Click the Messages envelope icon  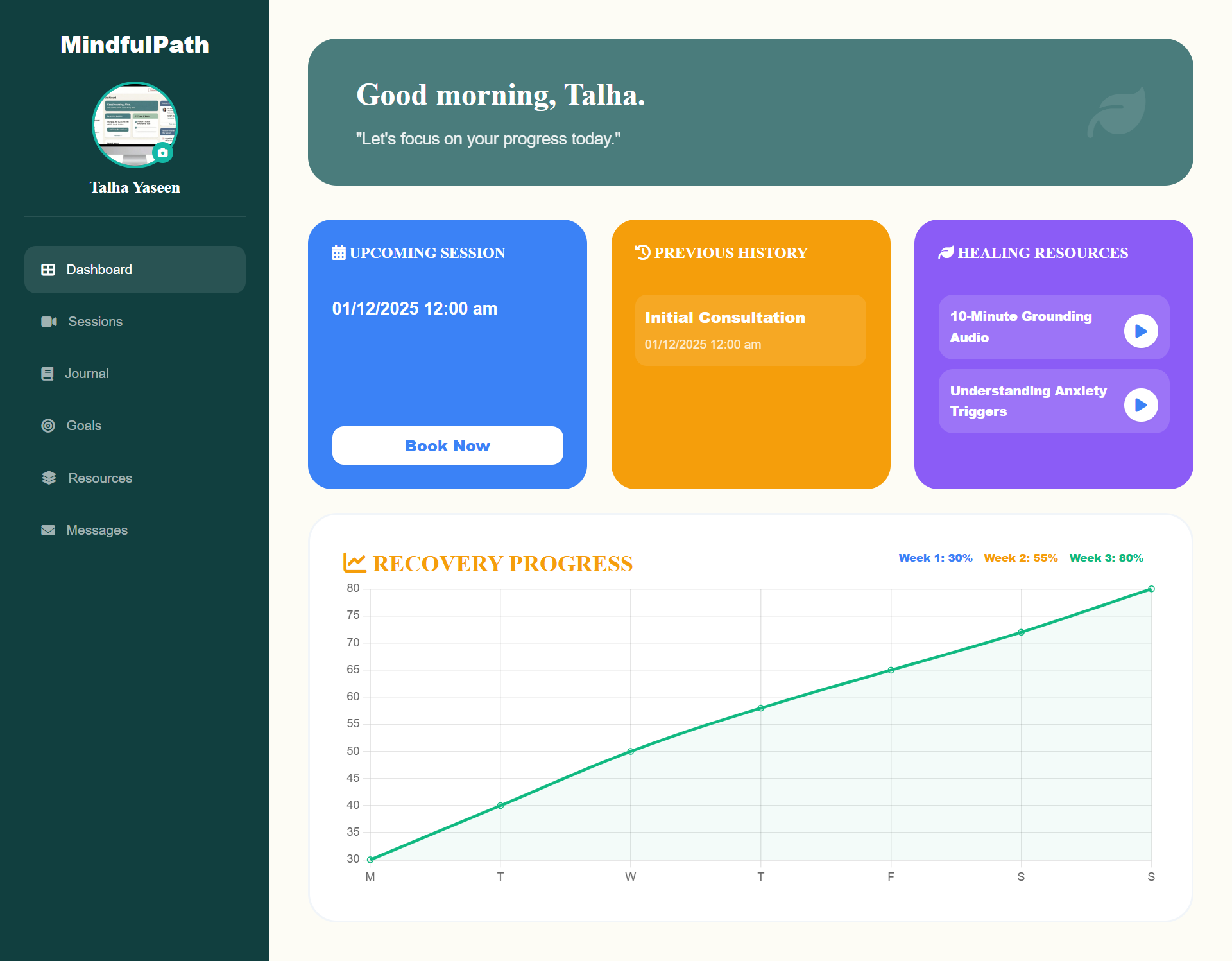coord(48,530)
